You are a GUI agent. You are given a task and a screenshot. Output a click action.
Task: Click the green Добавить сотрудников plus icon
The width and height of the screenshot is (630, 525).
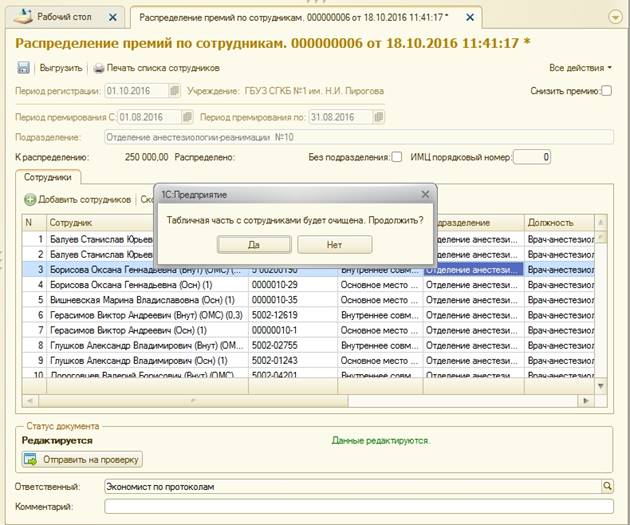pyautogui.click(x=30, y=200)
